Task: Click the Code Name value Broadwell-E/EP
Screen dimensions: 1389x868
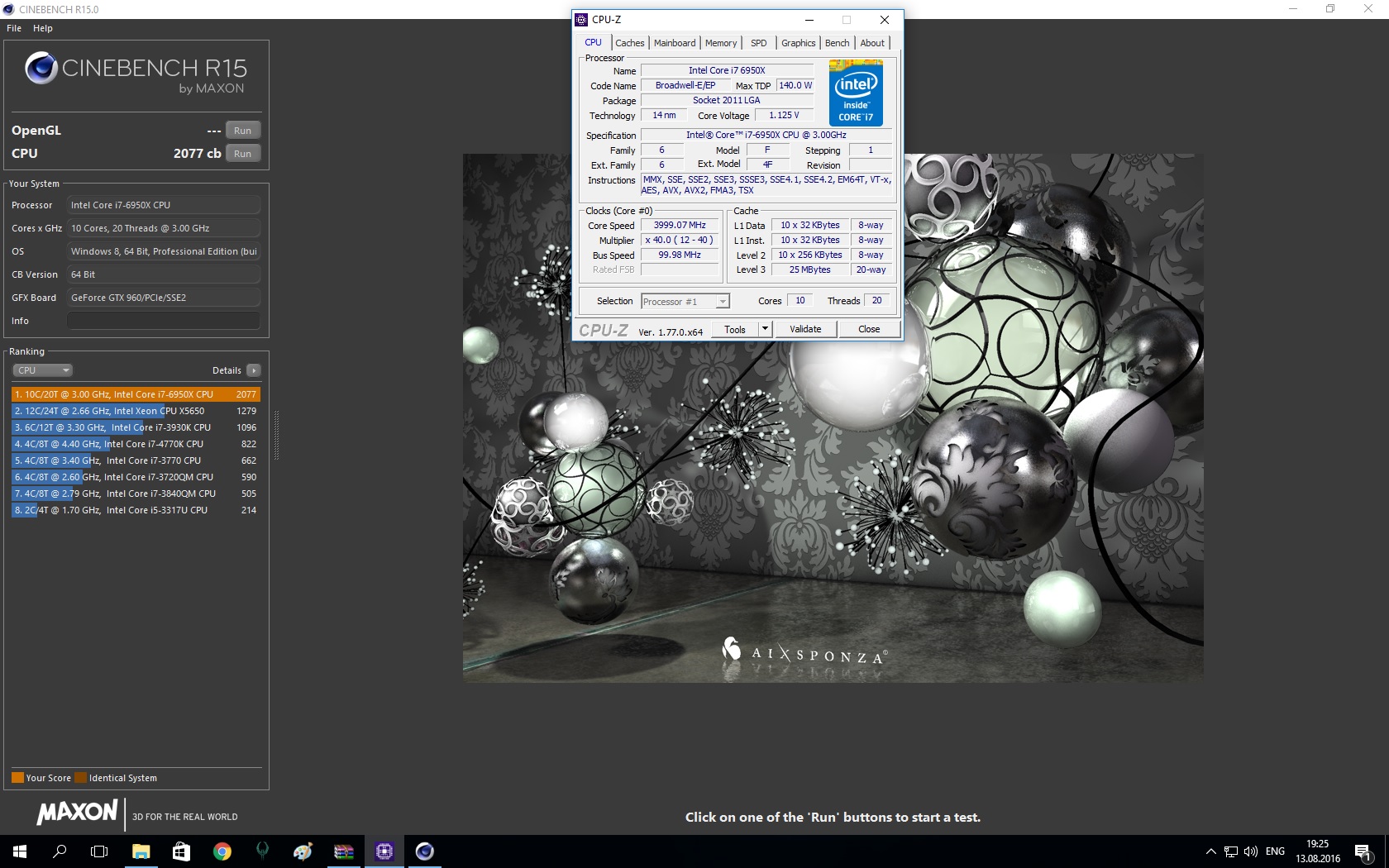Action: coord(685,85)
